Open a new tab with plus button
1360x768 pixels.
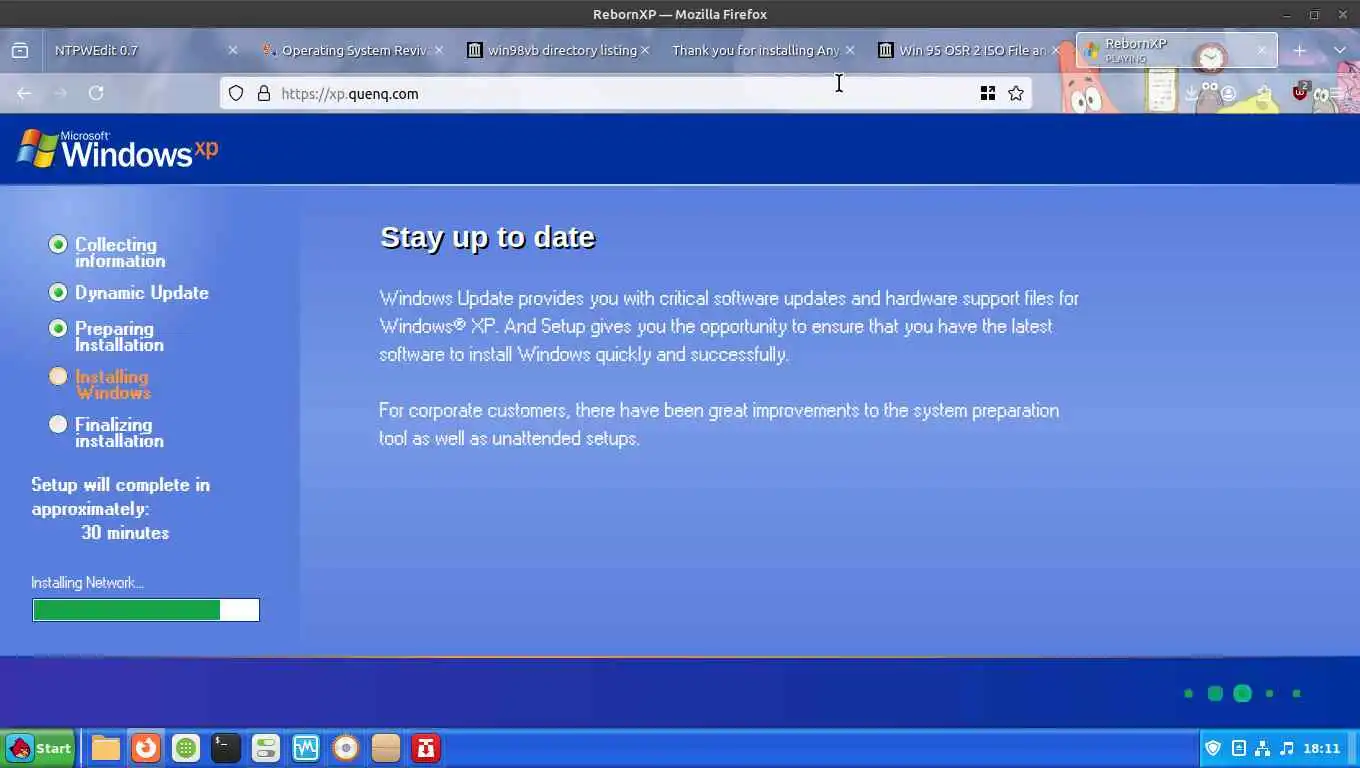pos(1299,50)
